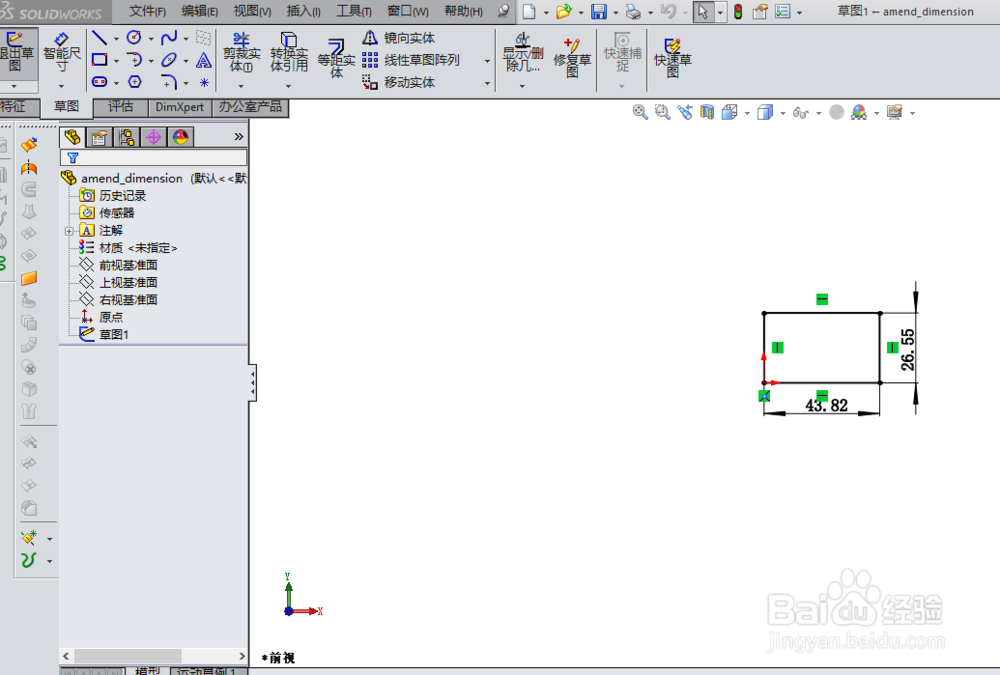
Task: Select the Polygon sketch tool
Action: (x=134, y=82)
